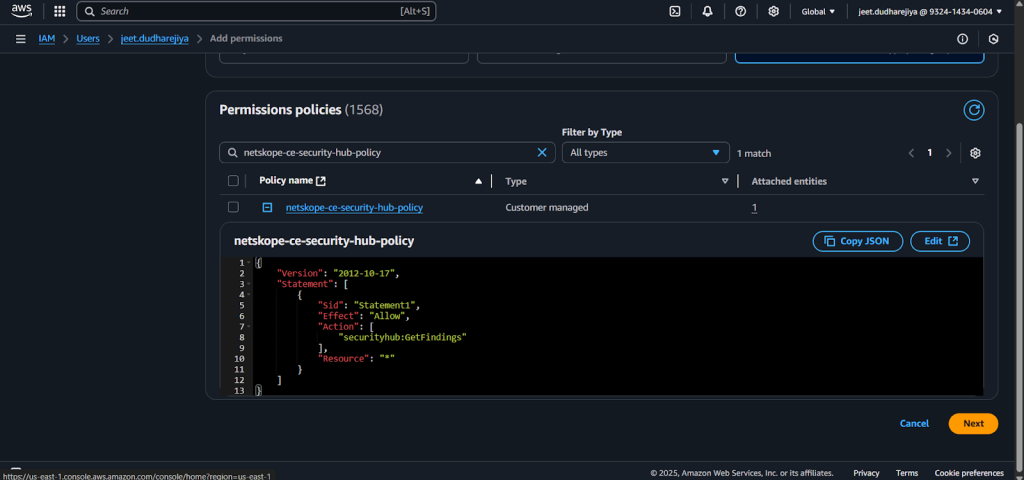Screen dimensions: 1024x480
Task: Click the search magnifier in the policy filter
Action: (232, 152)
